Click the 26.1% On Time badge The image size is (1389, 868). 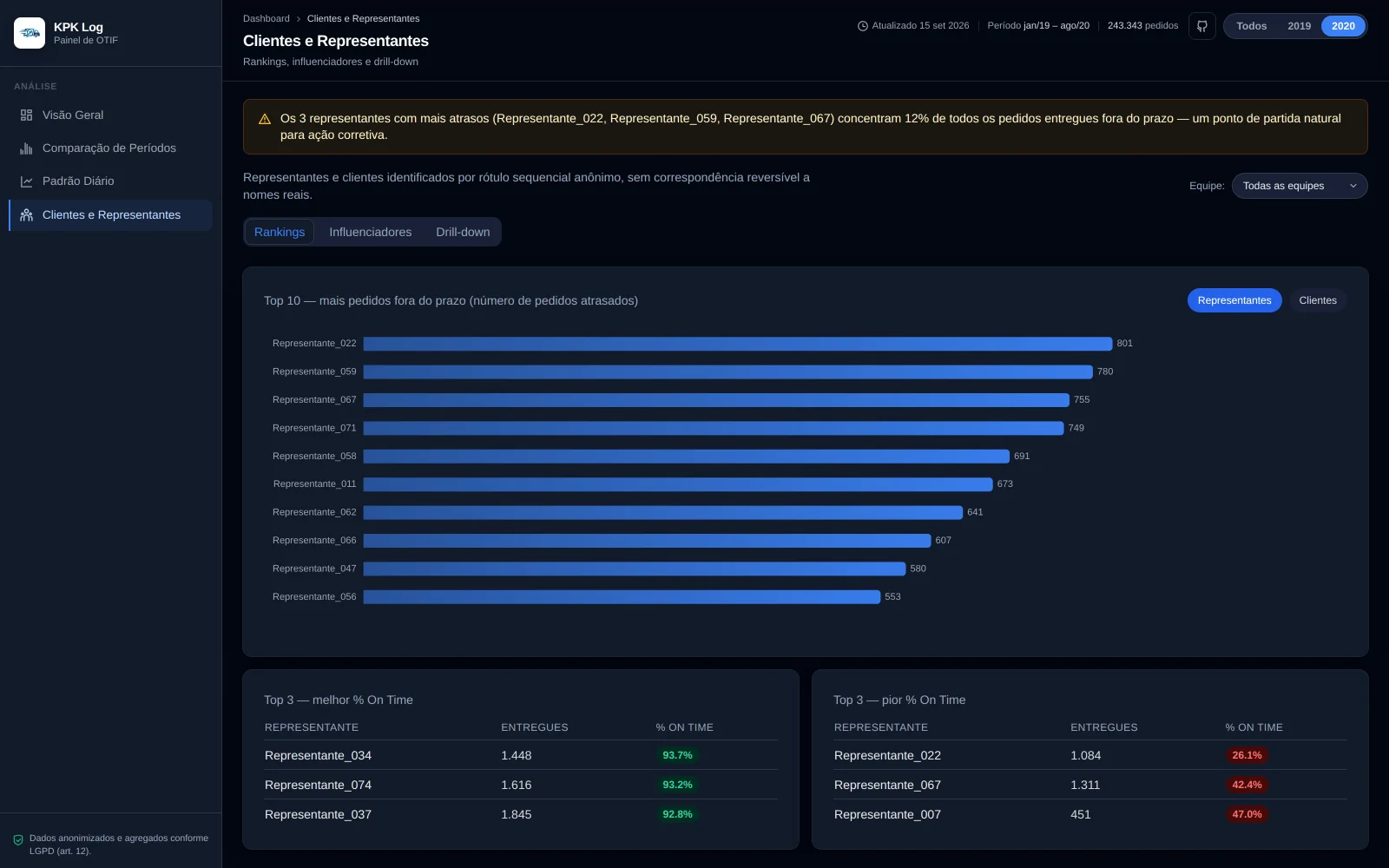[1247, 755]
